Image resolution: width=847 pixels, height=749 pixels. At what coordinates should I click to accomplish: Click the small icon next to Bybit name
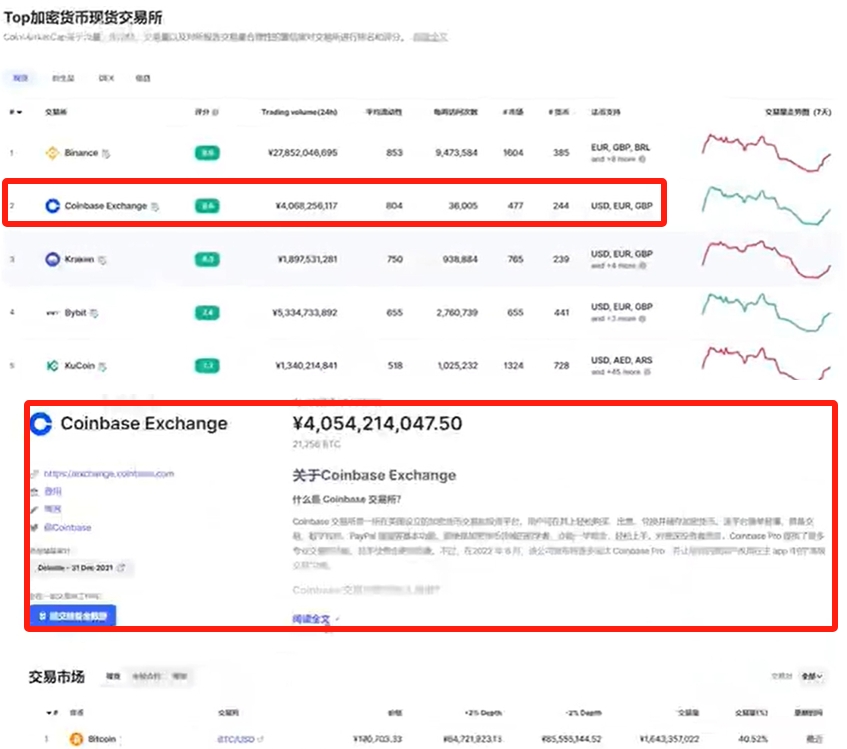tap(94, 313)
